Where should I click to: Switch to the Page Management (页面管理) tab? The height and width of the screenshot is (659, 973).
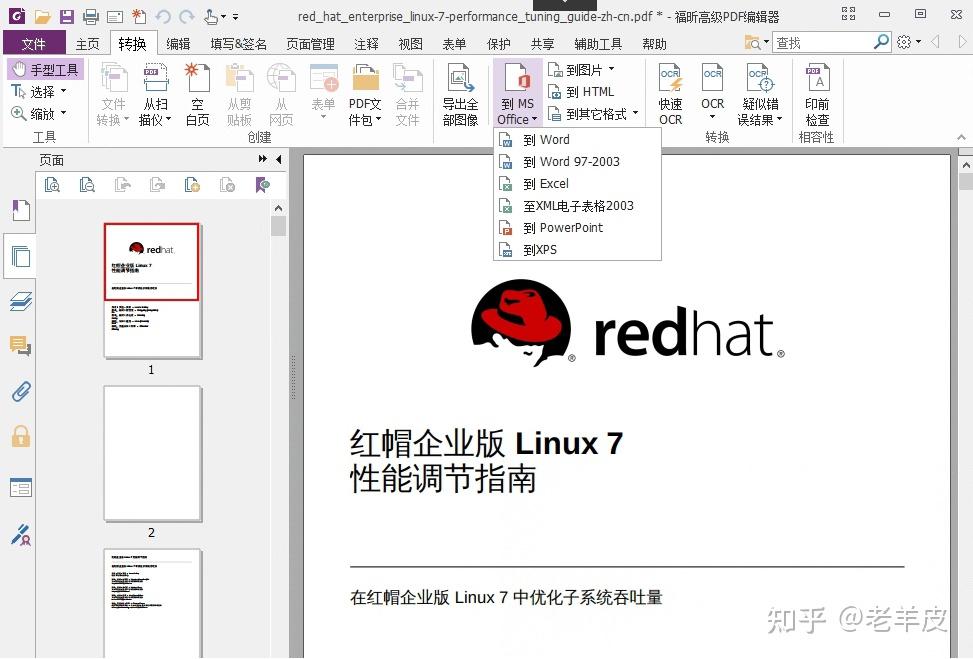click(x=310, y=43)
